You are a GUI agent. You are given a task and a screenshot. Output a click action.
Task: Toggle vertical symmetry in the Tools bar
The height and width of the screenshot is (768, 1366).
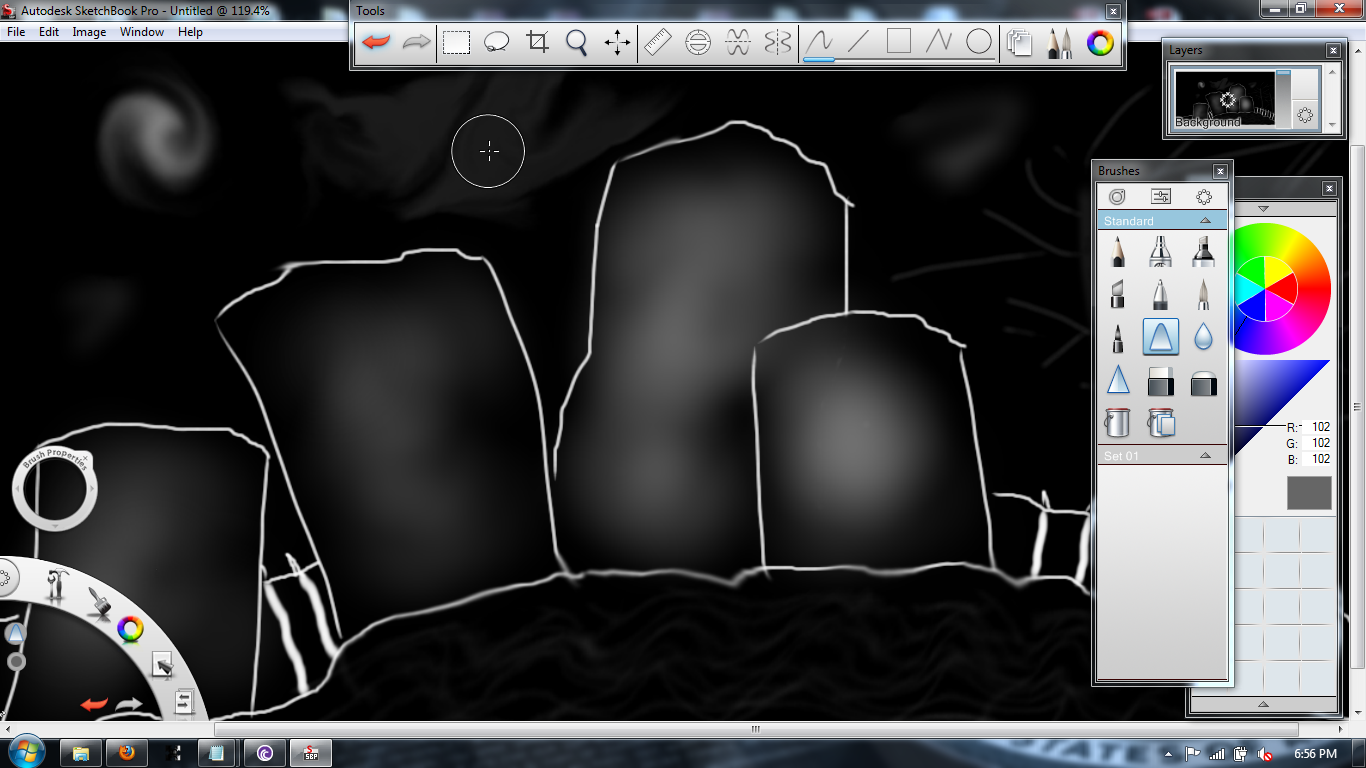(777, 42)
